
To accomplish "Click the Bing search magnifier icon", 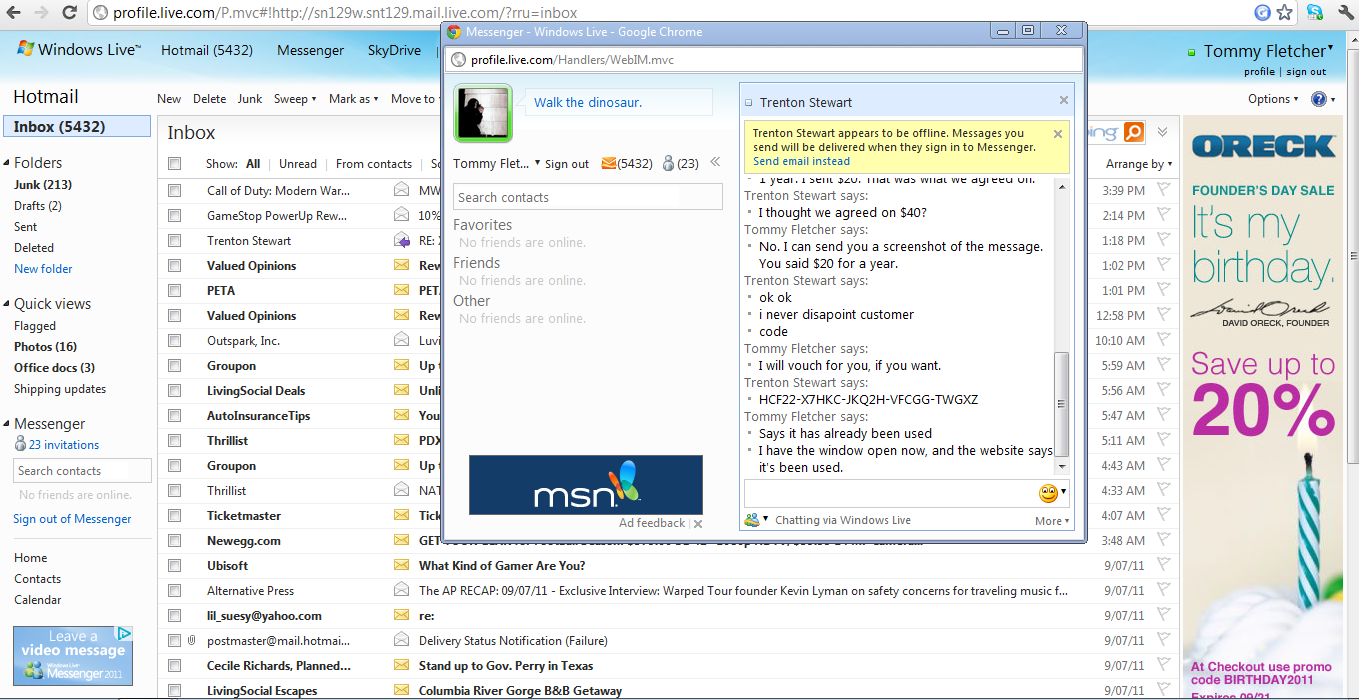I will click(1133, 132).
